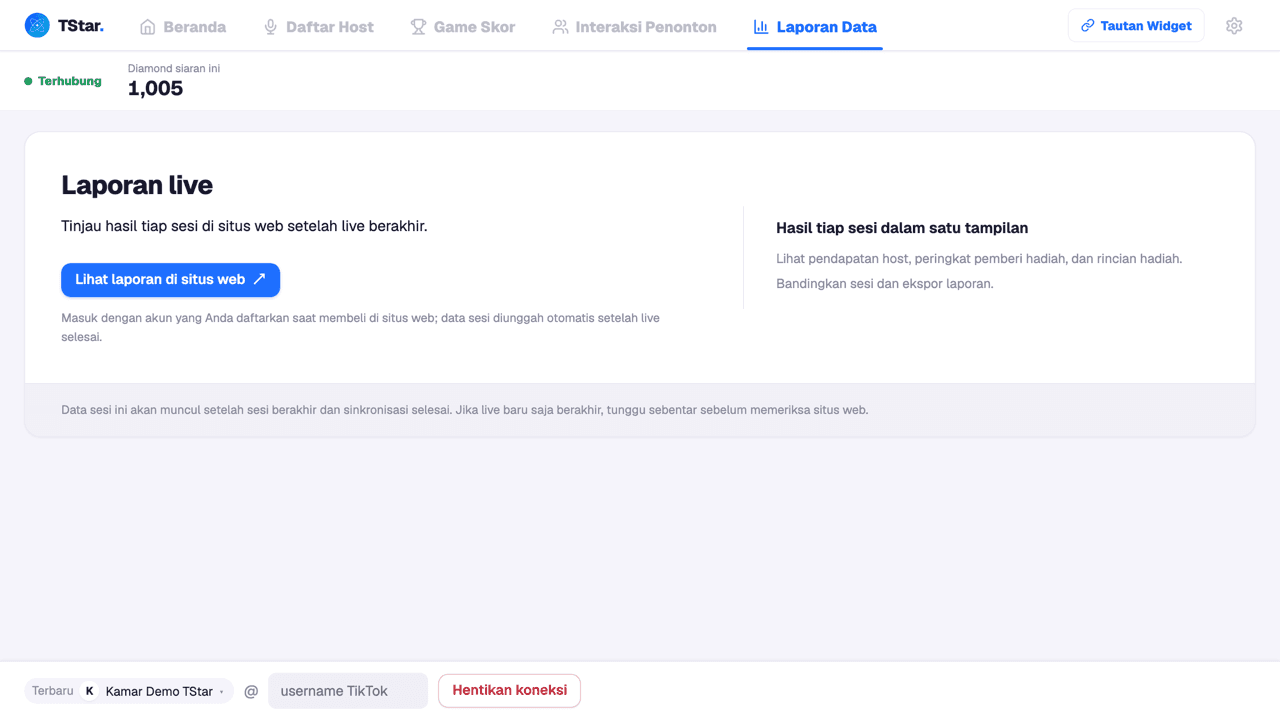
Task: Click the text starting 'Tinjau hasil tiap sesi'
Action: pos(244,226)
